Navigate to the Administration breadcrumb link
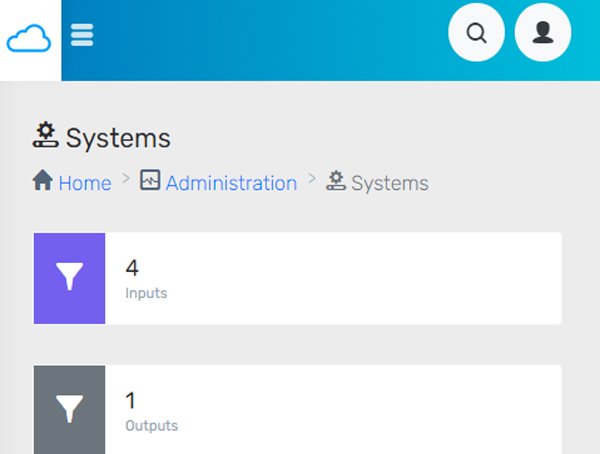Screen dimensions: 600x454 [231, 183]
